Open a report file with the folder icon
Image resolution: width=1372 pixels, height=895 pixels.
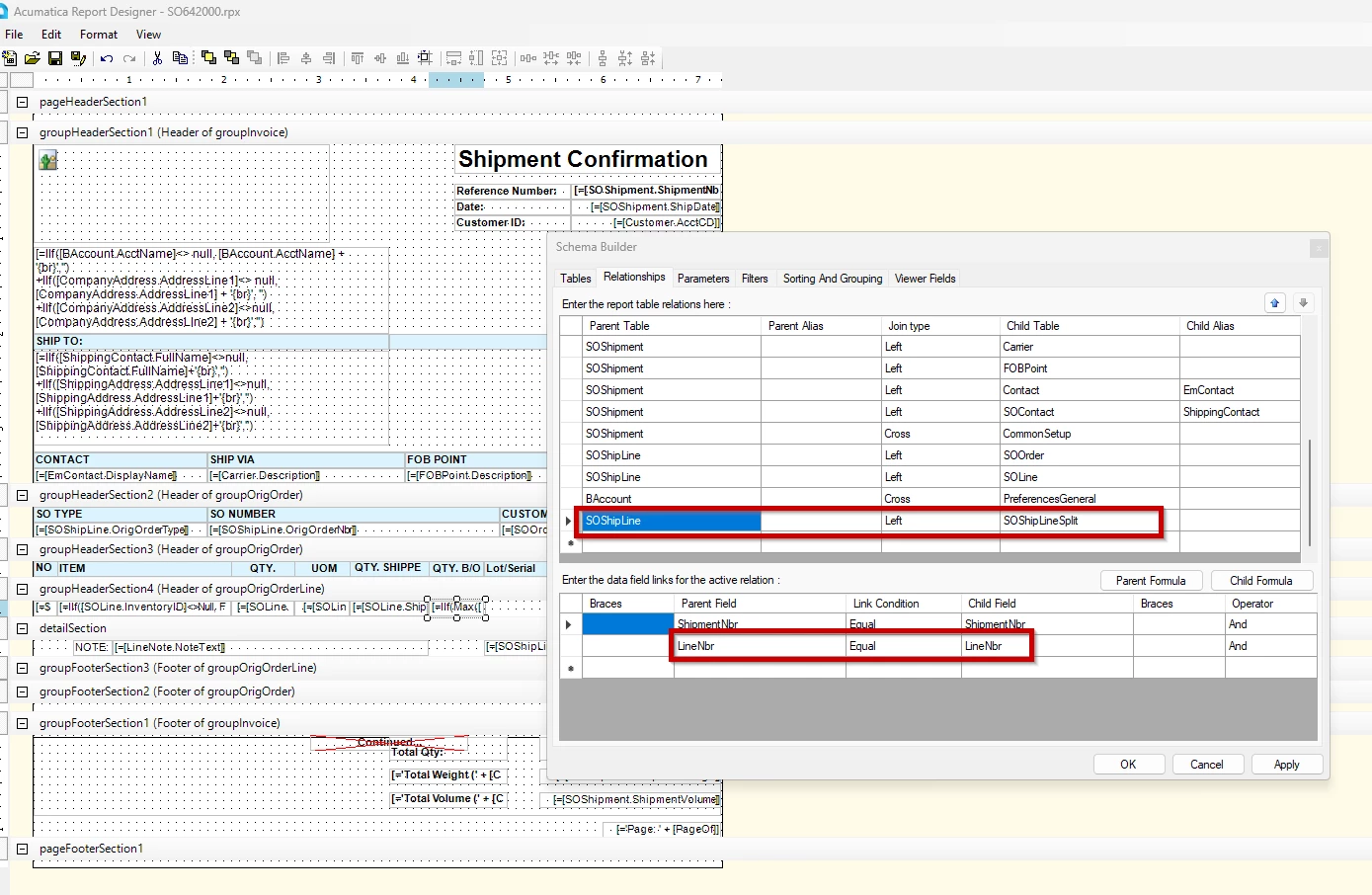pos(33,58)
